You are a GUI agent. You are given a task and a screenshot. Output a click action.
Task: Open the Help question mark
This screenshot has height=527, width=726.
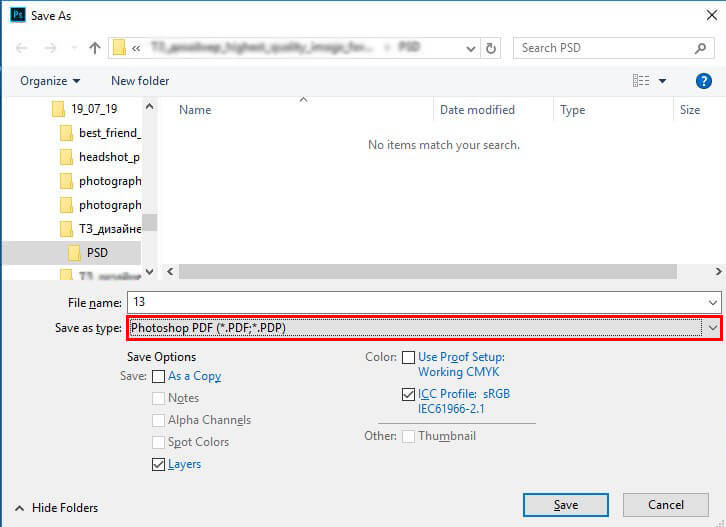coord(703,81)
